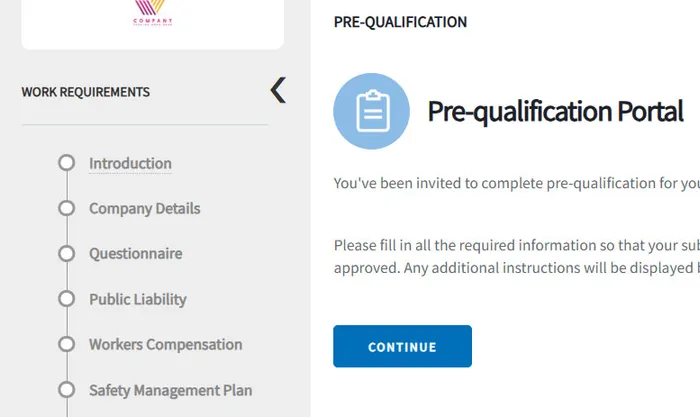Select the Safety Management Plan step circle
Image resolution: width=700 pixels, height=417 pixels.
(x=67, y=390)
